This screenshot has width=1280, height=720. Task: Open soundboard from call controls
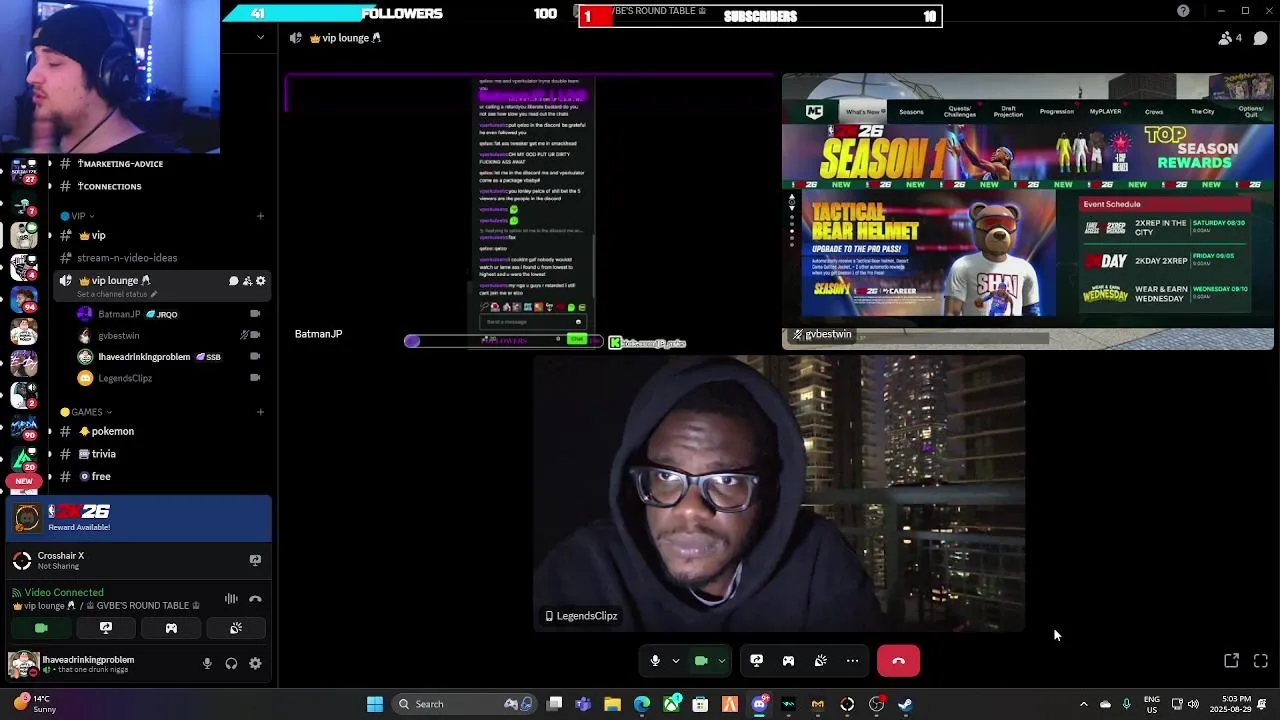pos(821,661)
